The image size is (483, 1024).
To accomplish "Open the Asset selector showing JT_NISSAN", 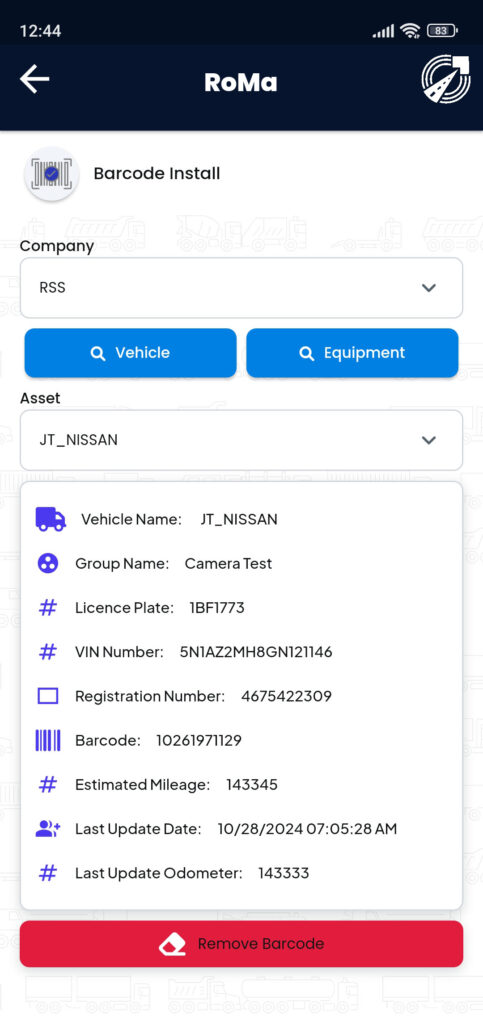I will pos(242,440).
